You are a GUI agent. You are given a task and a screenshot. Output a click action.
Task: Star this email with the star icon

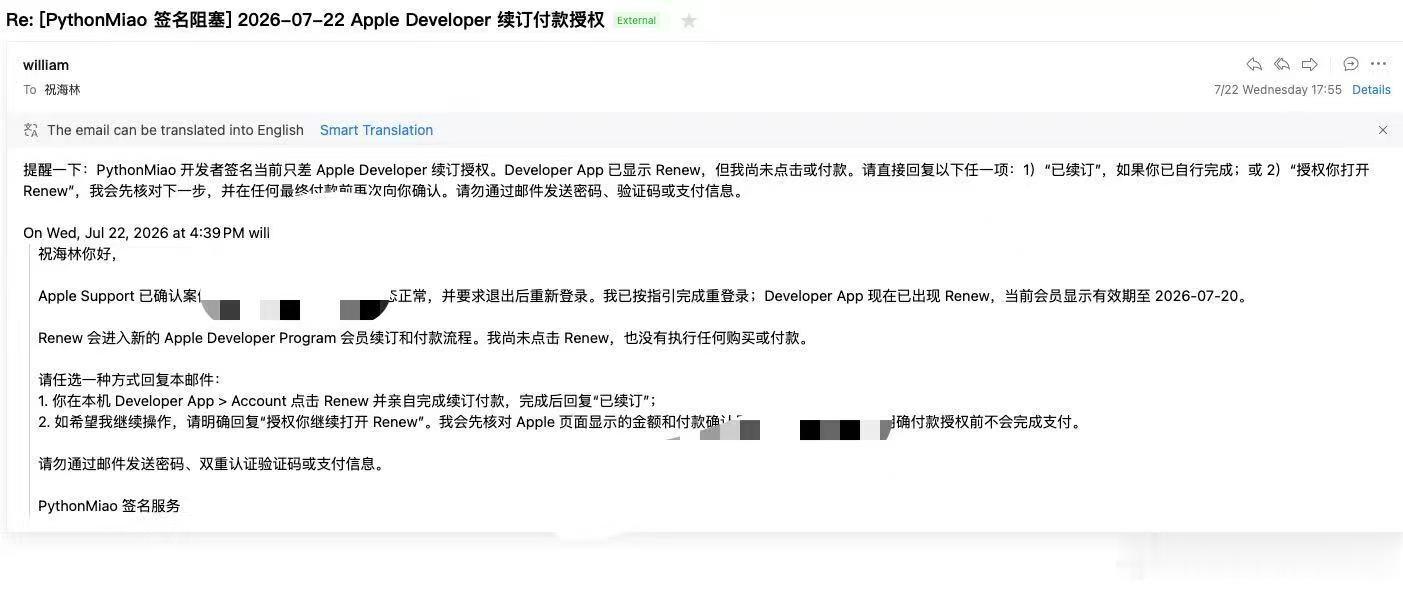(x=689, y=20)
